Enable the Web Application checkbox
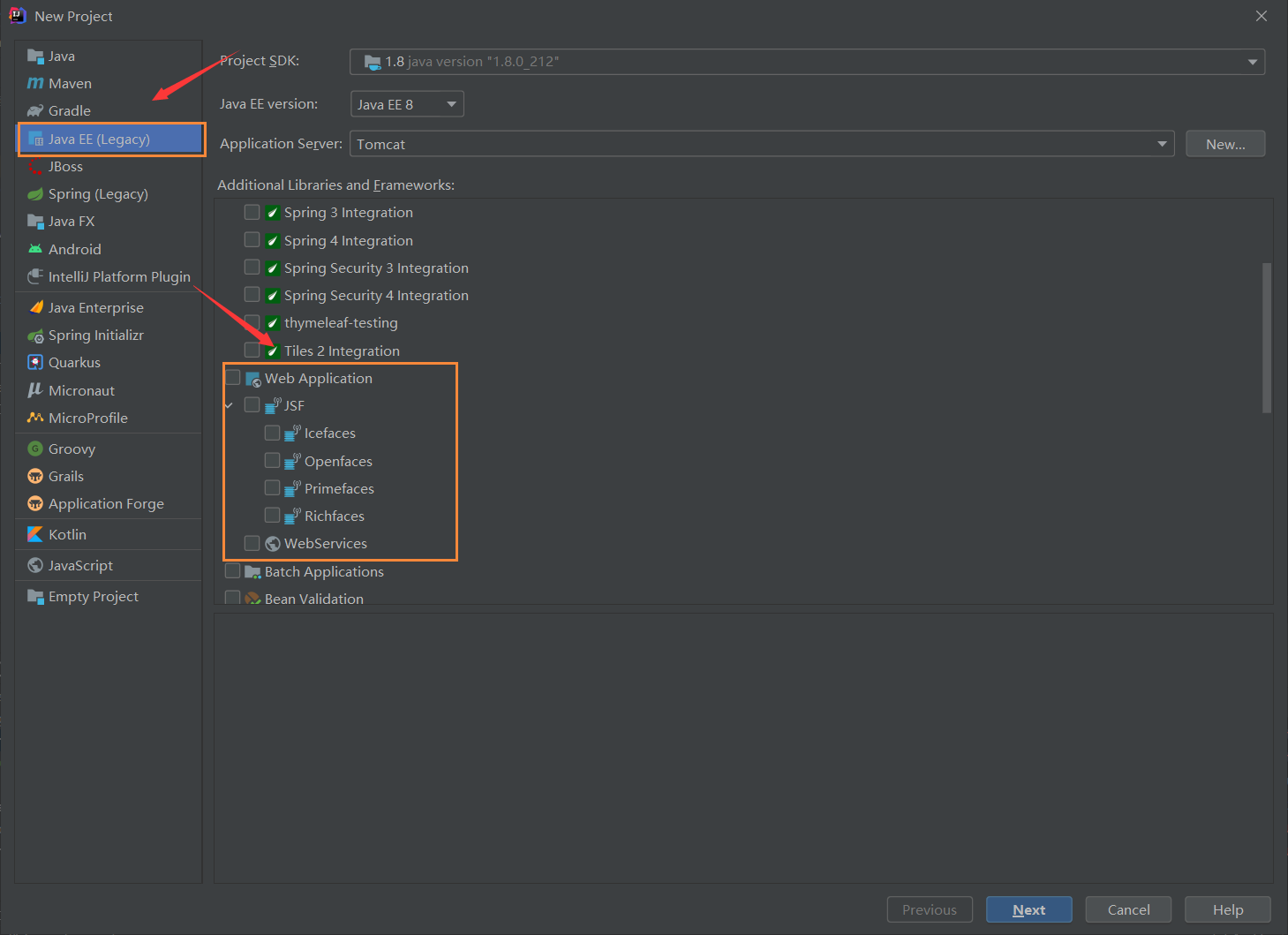The image size is (1288, 935). [233, 378]
